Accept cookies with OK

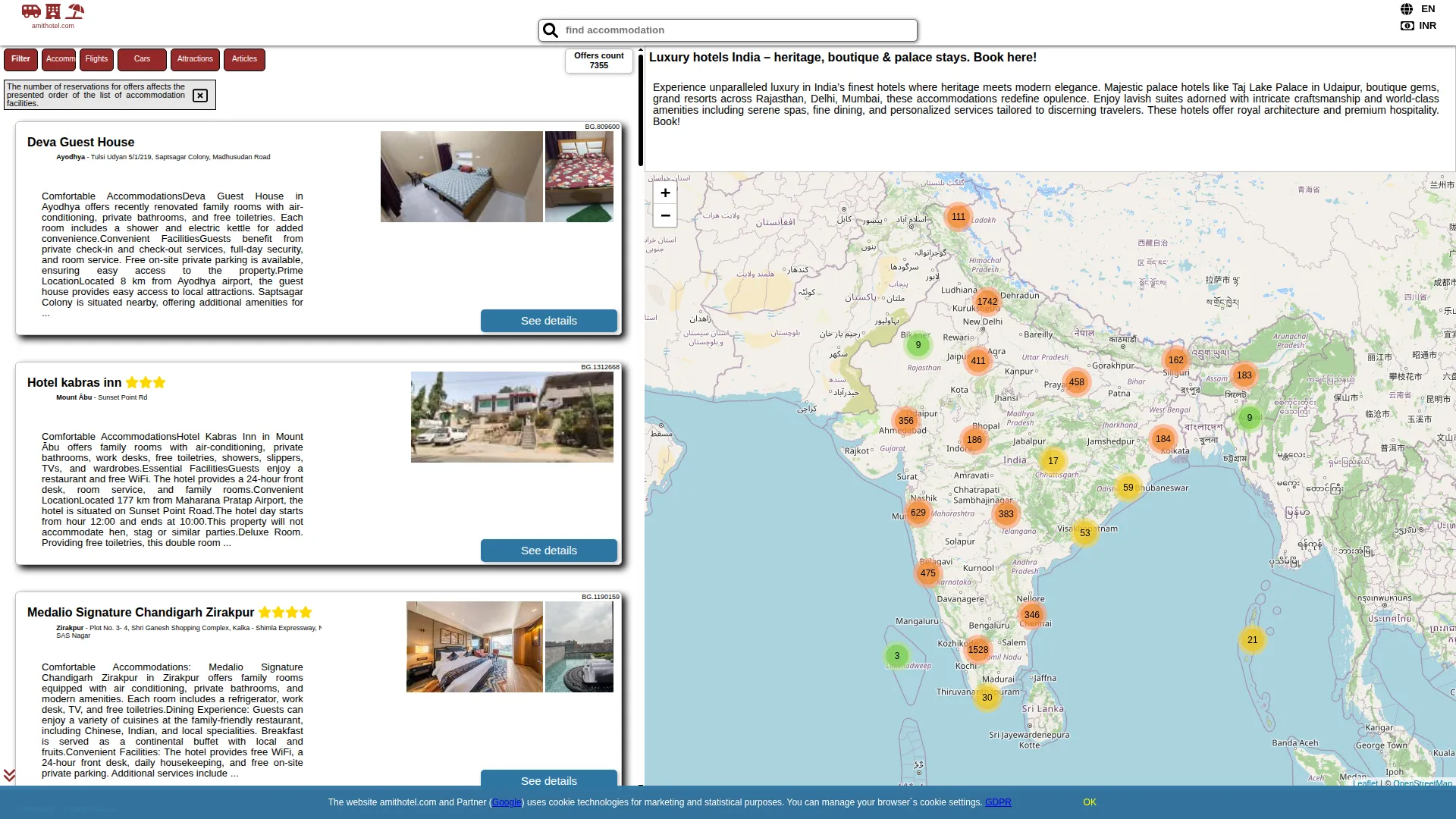pyautogui.click(x=1090, y=802)
